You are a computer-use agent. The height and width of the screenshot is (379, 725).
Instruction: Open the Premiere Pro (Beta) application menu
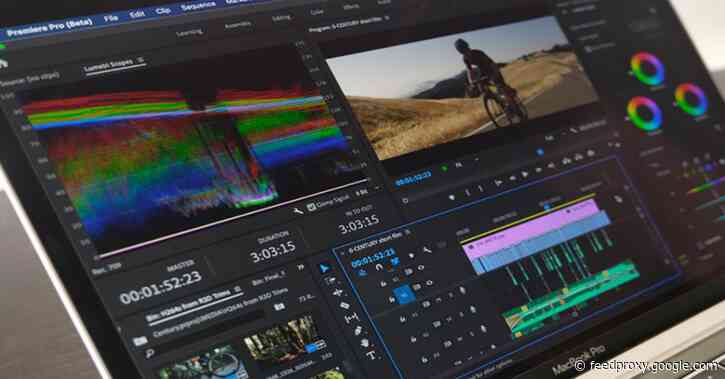click(x=49, y=27)
